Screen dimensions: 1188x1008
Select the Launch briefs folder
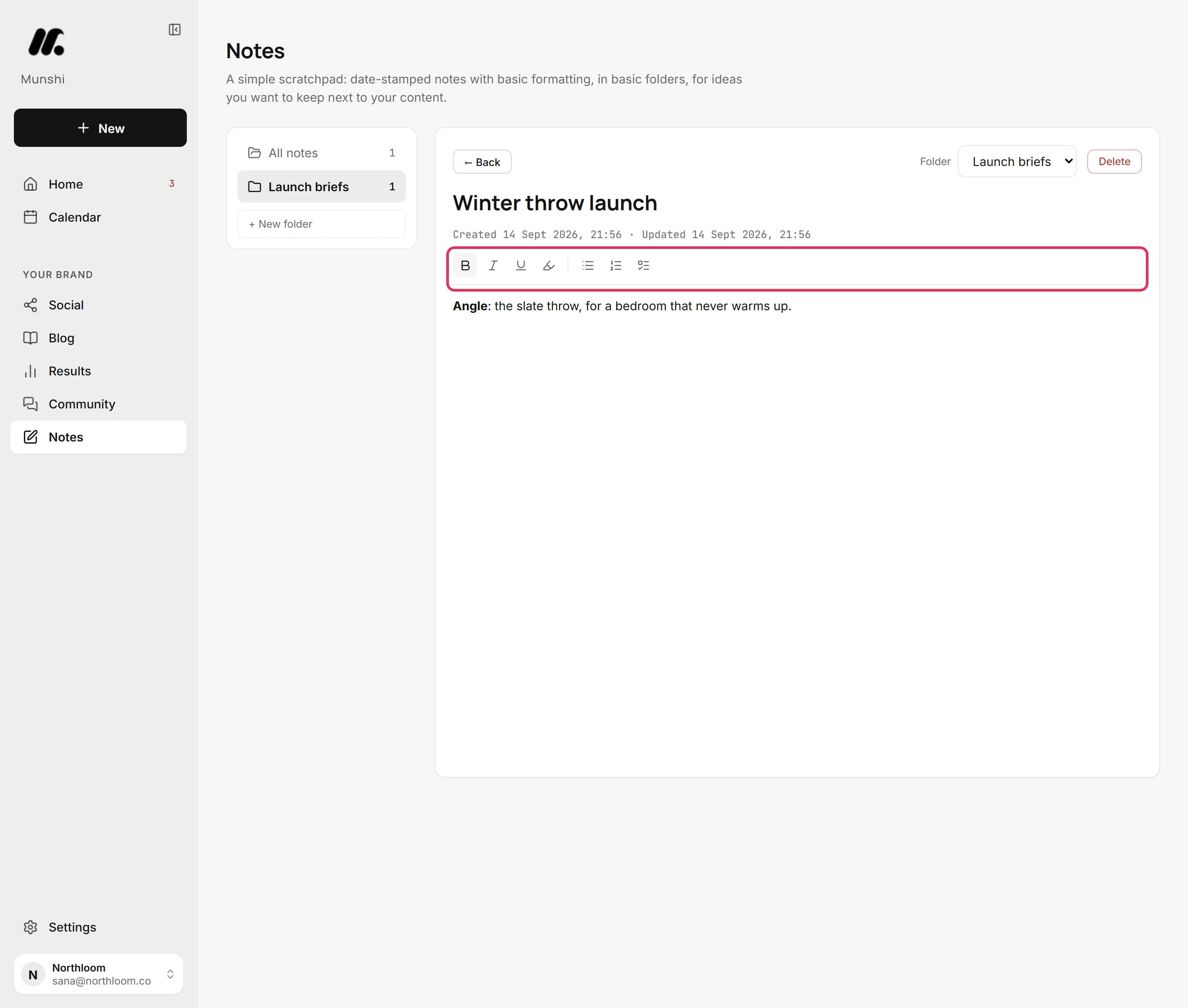pos(321,186)
